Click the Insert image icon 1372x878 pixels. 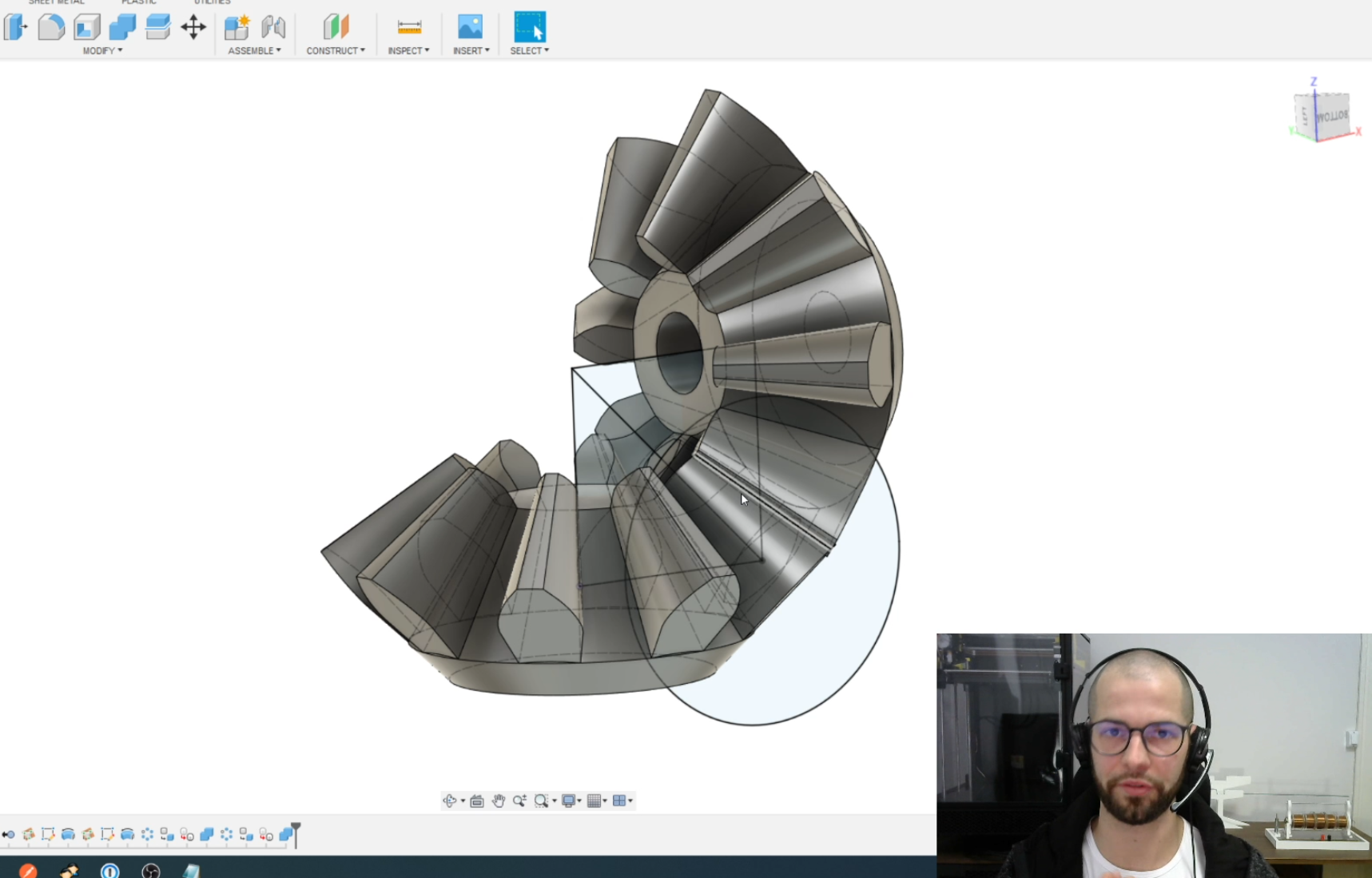[470, 27]
